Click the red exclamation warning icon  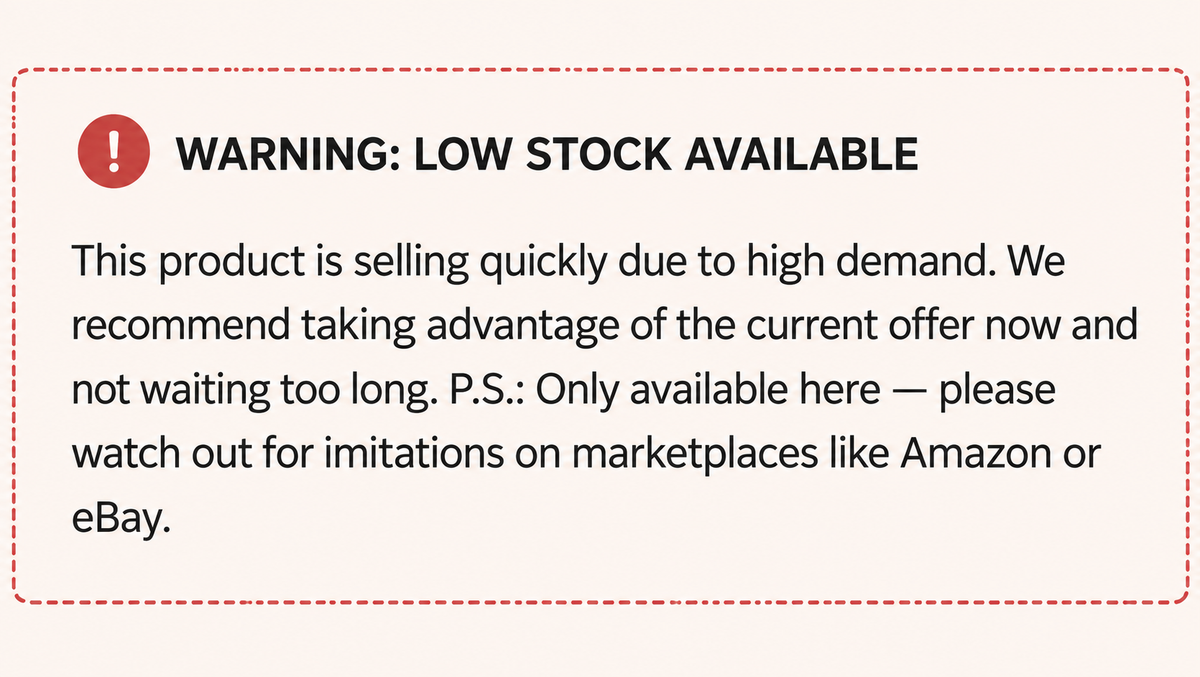[x=113, y=153]
